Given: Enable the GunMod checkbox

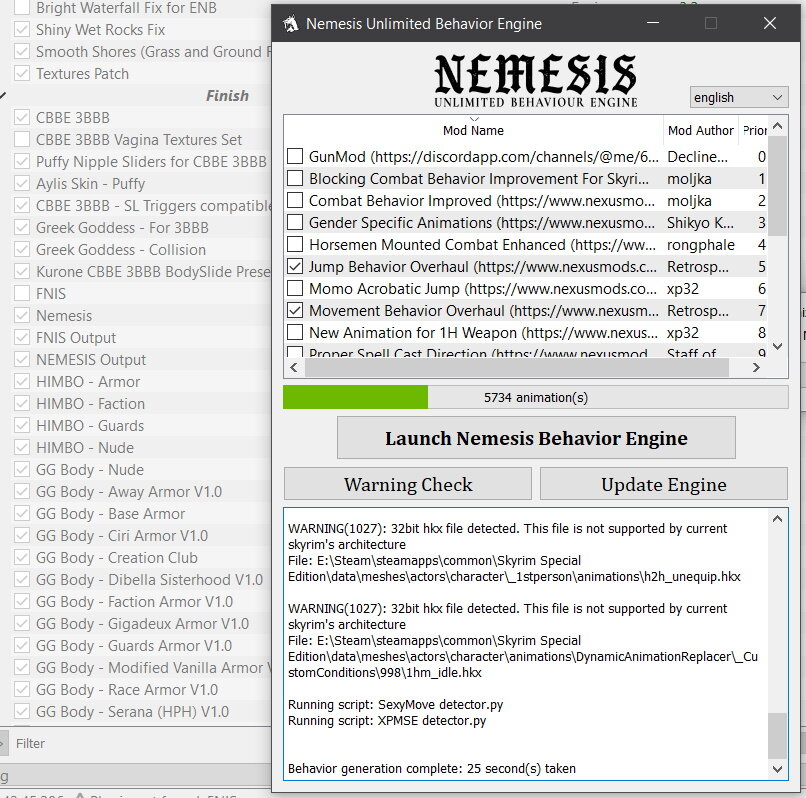Looking at the screenshot, I should pos(295,156).
